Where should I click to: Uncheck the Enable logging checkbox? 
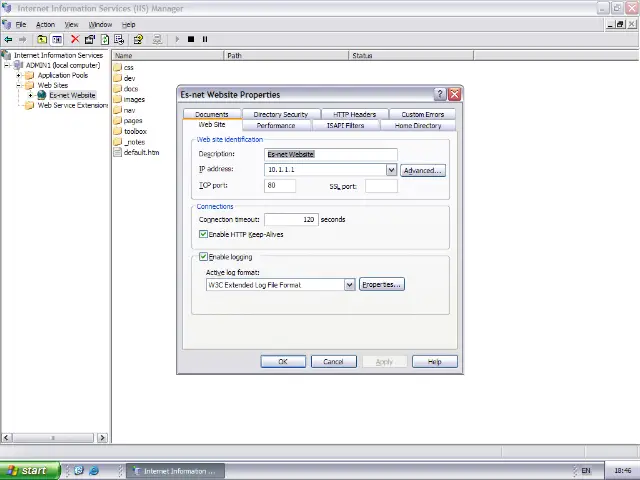pyautogui.click(x=203, y=257)
